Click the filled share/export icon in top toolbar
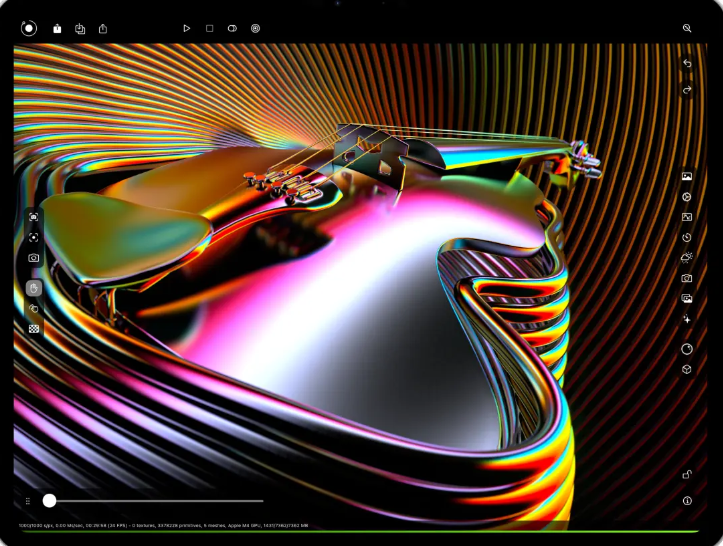The height and width of the screenshot is (546, 723). (x=57, y=29)
